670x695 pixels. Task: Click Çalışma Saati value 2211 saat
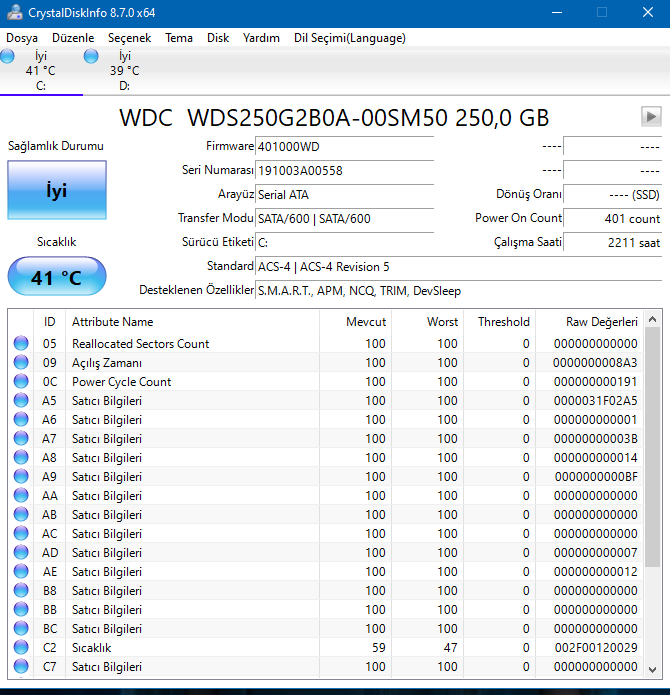click(612, 242)
